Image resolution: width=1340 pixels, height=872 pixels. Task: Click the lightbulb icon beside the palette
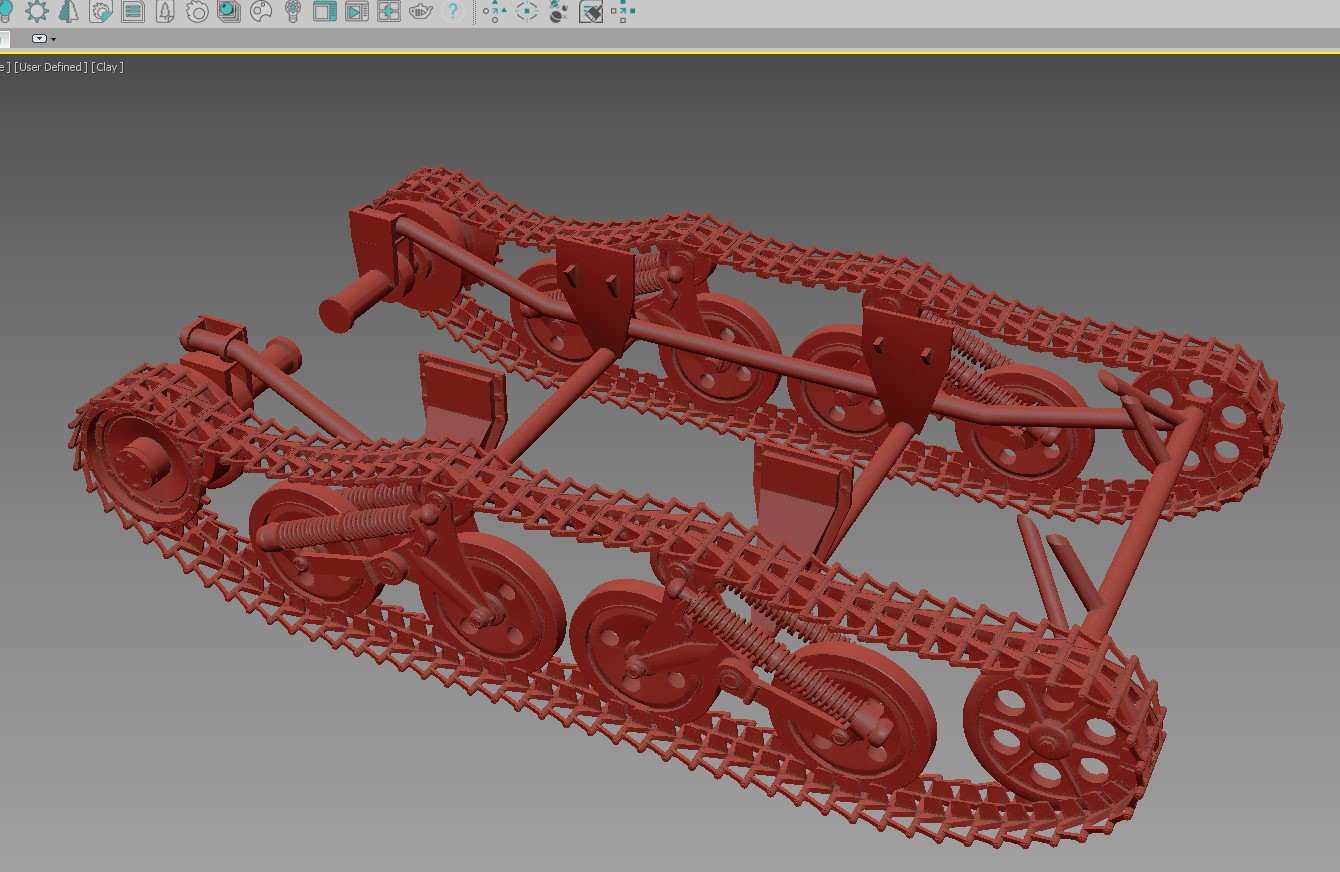pyautogui.click(x=293, y=12)
